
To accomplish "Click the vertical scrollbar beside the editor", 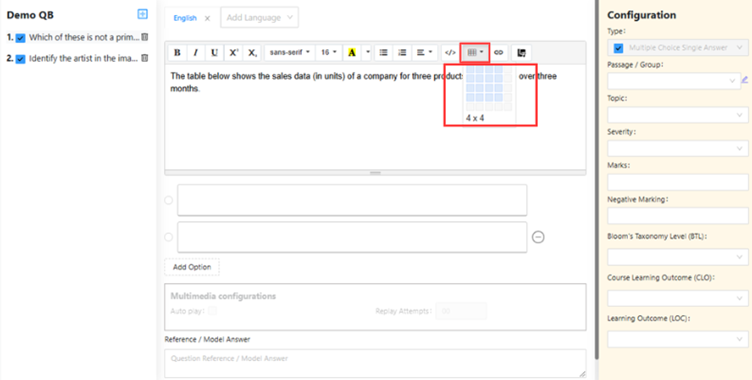I will click(597, 180).
